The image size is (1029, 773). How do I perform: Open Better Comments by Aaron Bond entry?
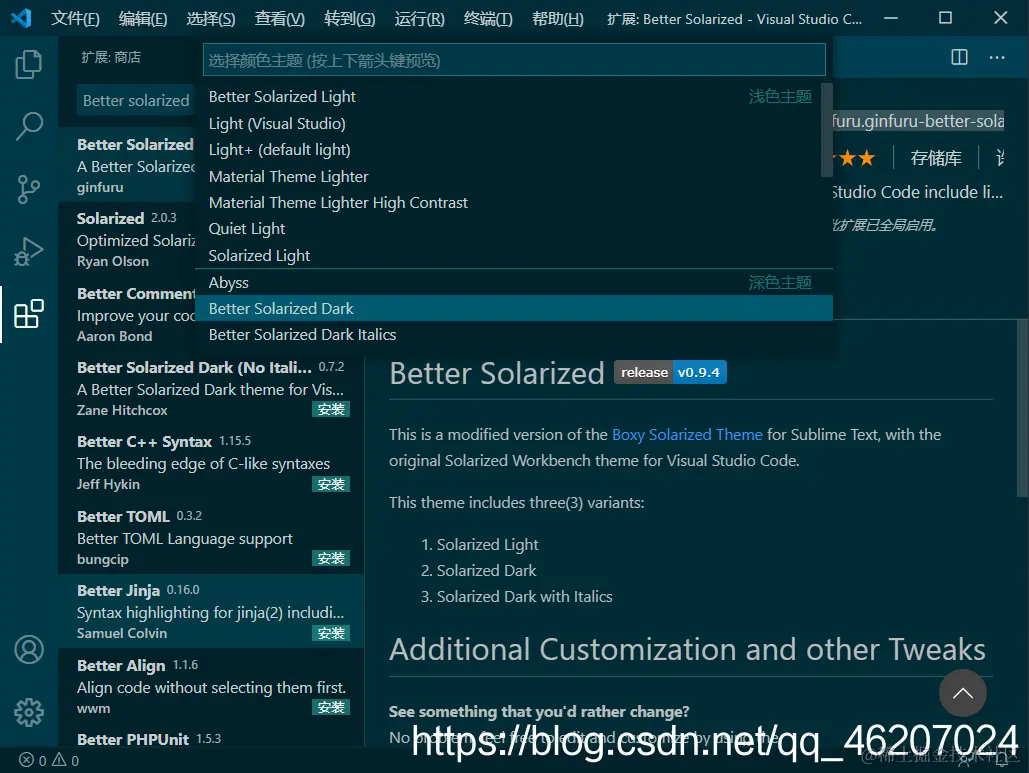click(x=127, y=314)
